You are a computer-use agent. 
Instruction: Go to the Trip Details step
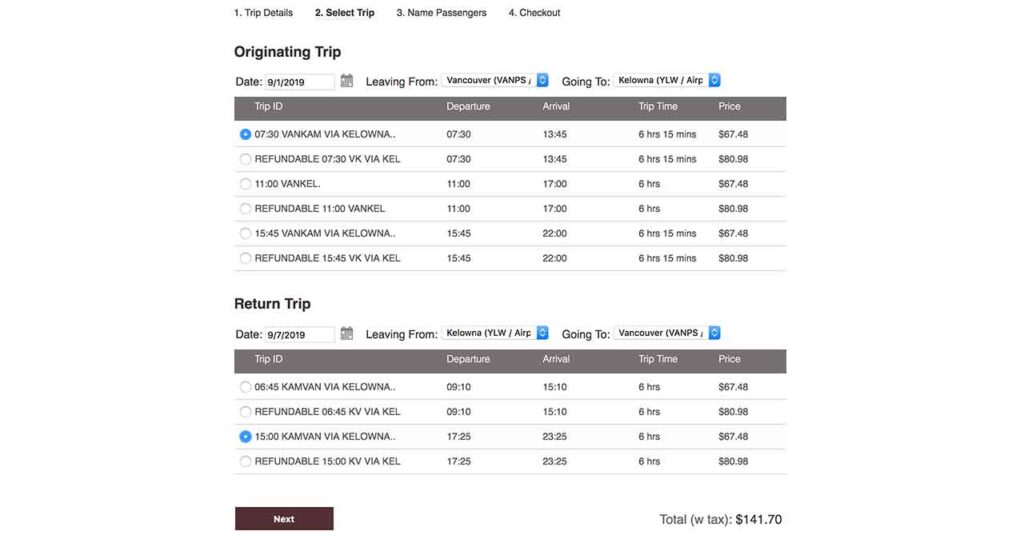point(264,13)
